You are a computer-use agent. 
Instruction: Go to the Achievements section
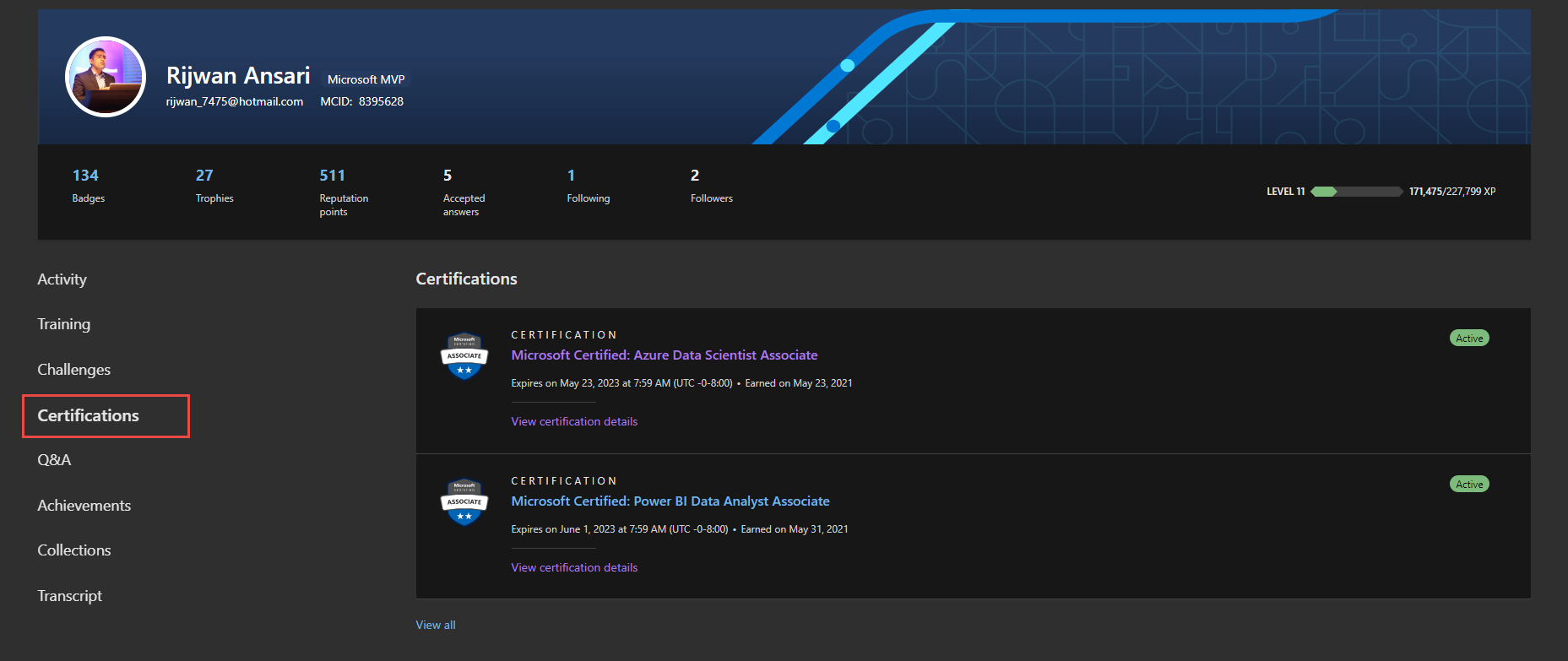point(84,506)
